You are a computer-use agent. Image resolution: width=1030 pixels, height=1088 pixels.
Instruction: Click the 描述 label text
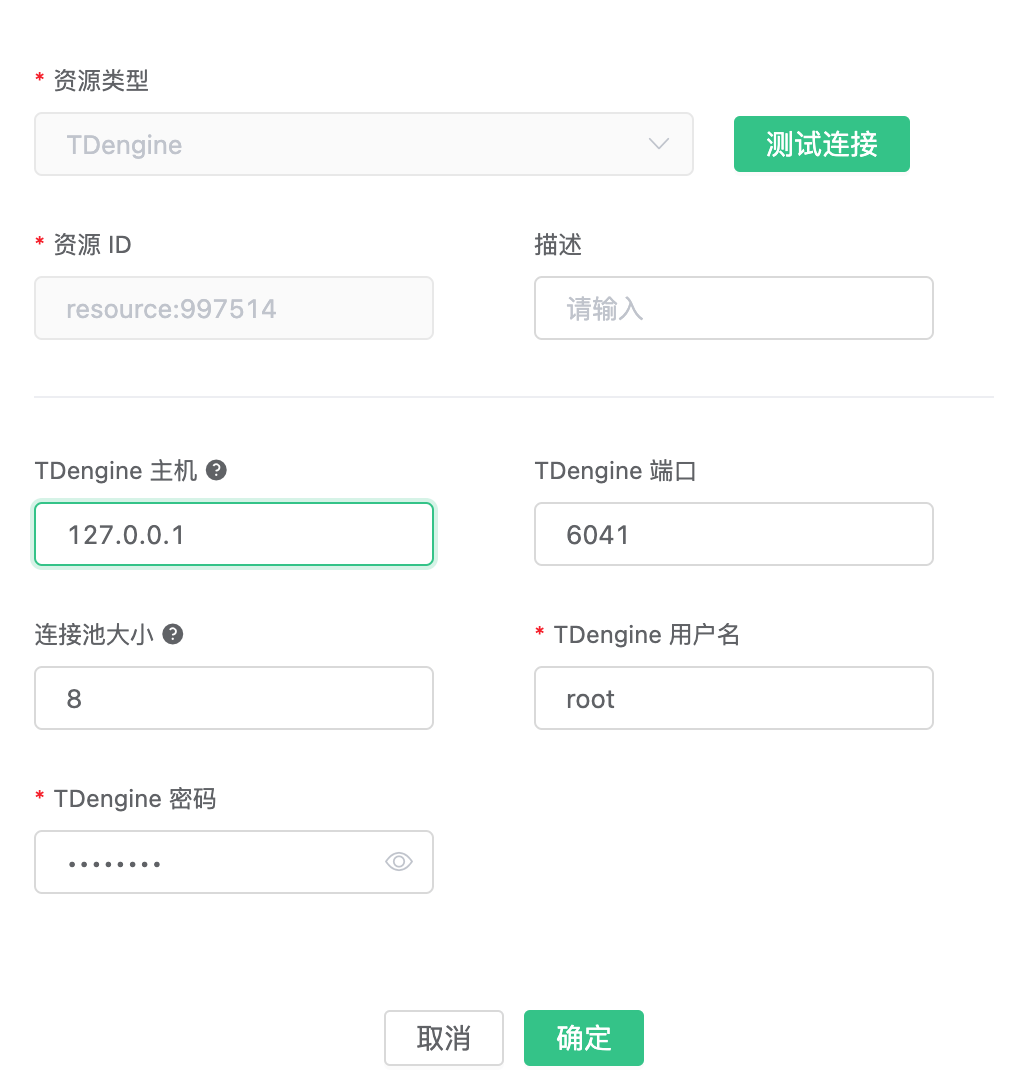click(558, 244)
